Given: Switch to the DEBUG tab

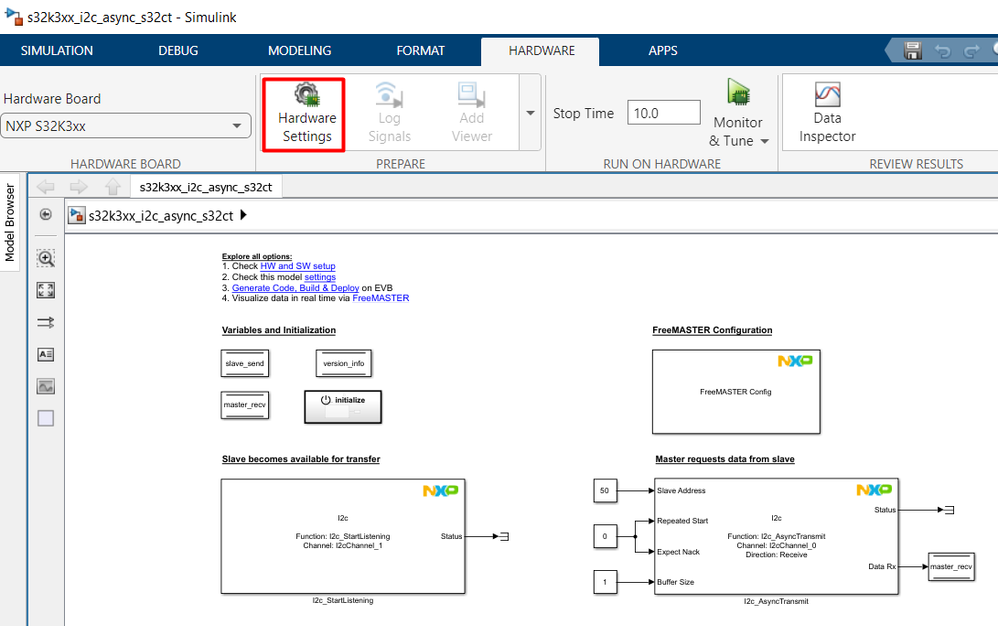Looking at the screenshot, I should click(178, 50).
